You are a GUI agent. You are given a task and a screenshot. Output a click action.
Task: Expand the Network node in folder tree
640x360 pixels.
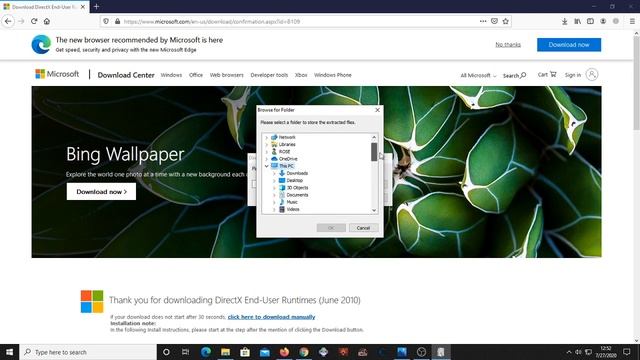(267, 138)
